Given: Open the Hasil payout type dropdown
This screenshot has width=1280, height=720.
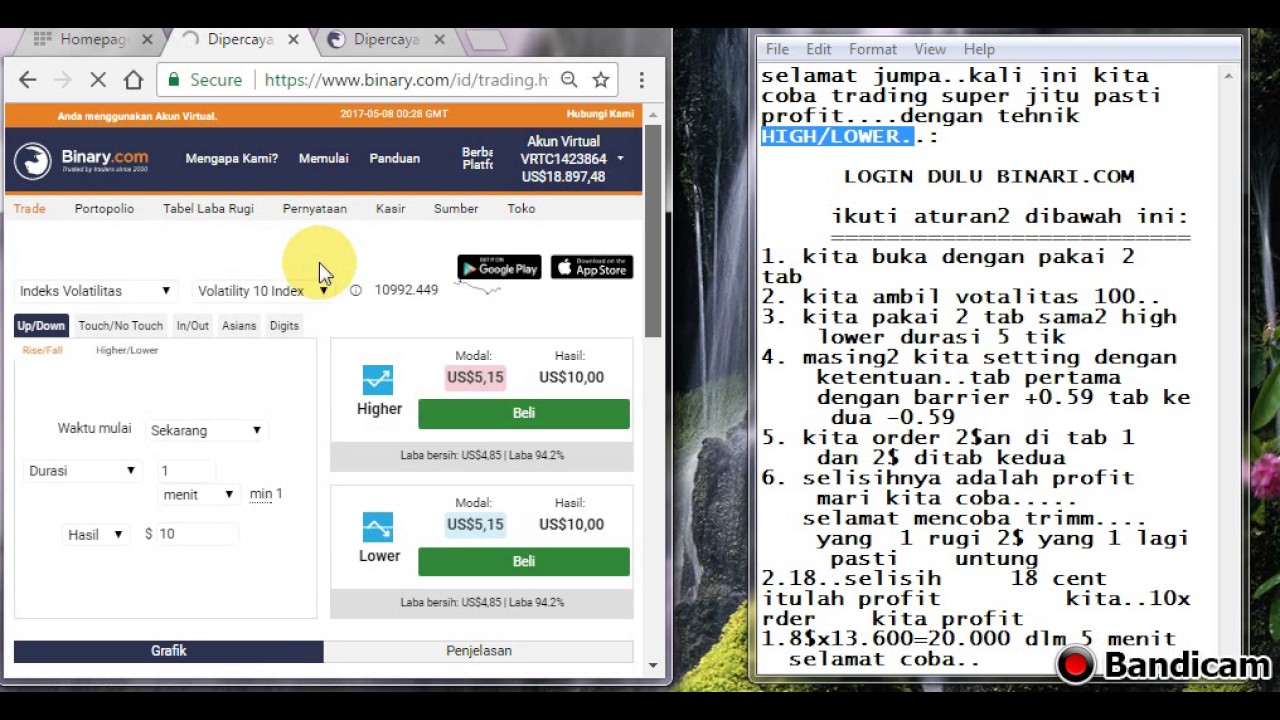Looking at the screenshot, I should [95, 534].
